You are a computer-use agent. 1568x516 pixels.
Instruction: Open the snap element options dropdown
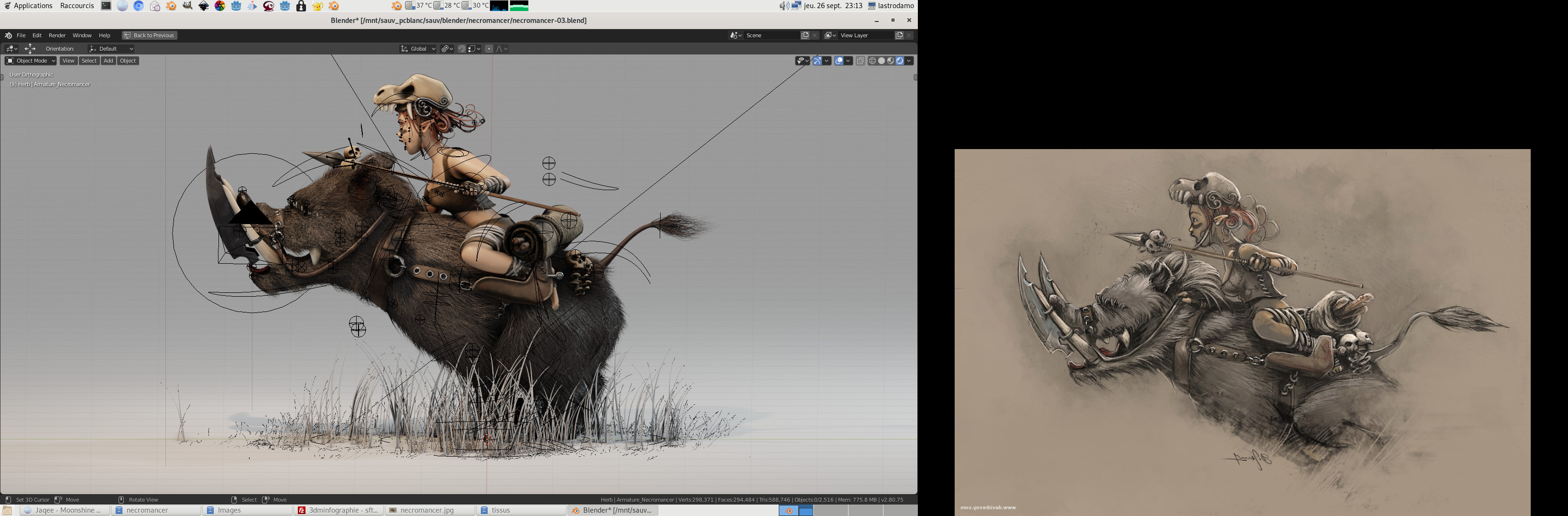point(474,49)
